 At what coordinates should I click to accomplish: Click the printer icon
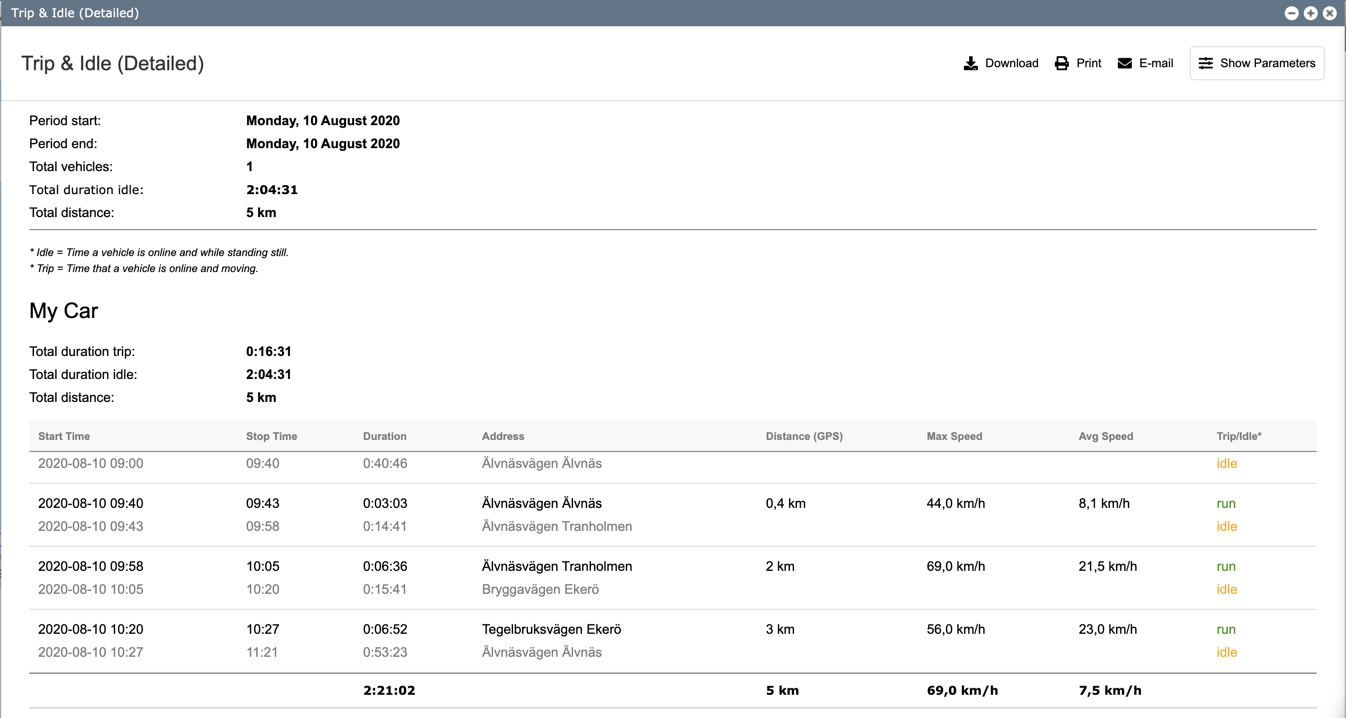1062,63
